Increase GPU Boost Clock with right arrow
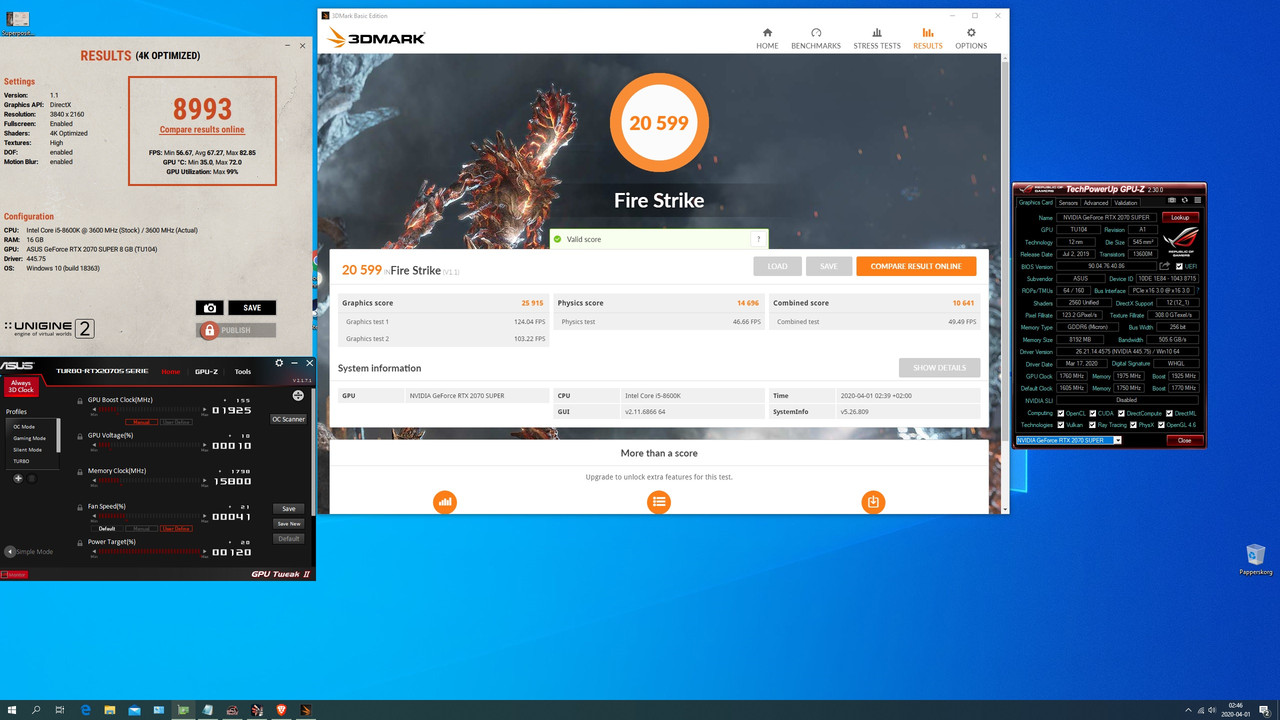1280x720 pixels. click(205, 410)
